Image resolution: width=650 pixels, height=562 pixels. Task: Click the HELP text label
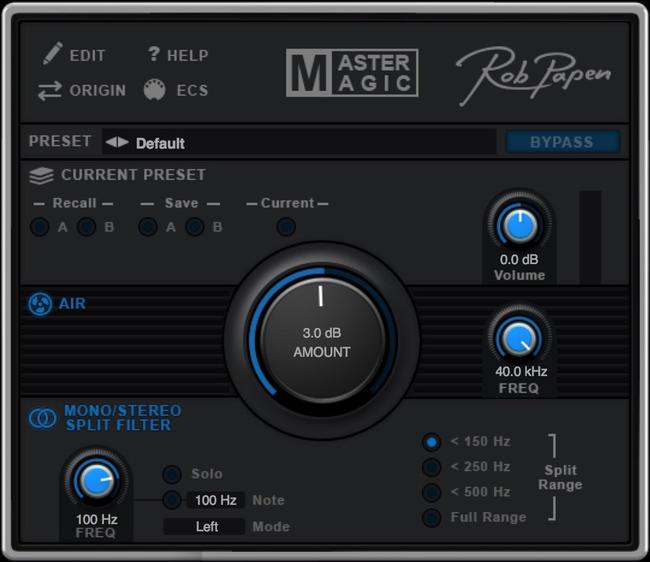point(188,55)
